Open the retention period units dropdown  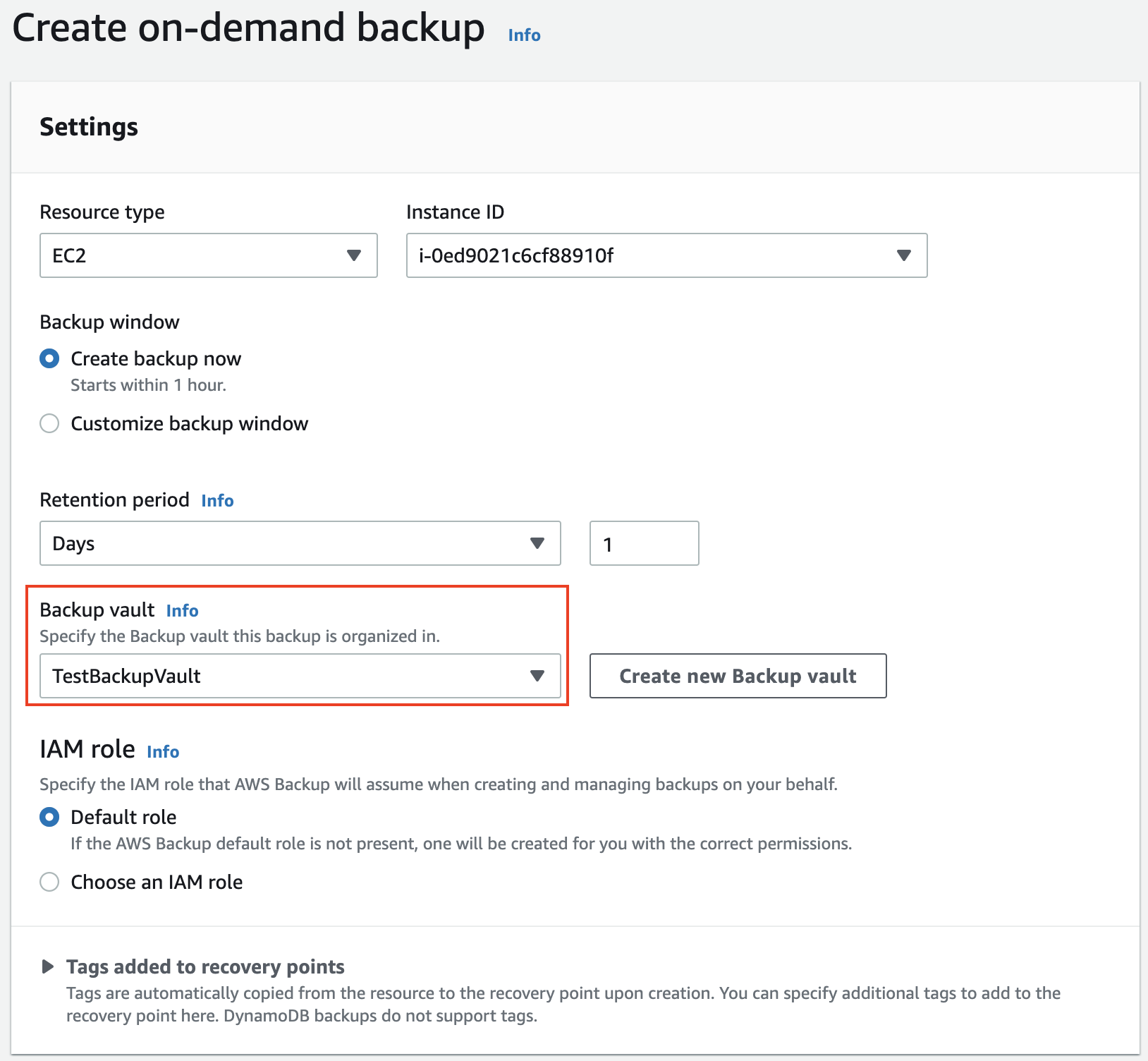pos(300,543)
